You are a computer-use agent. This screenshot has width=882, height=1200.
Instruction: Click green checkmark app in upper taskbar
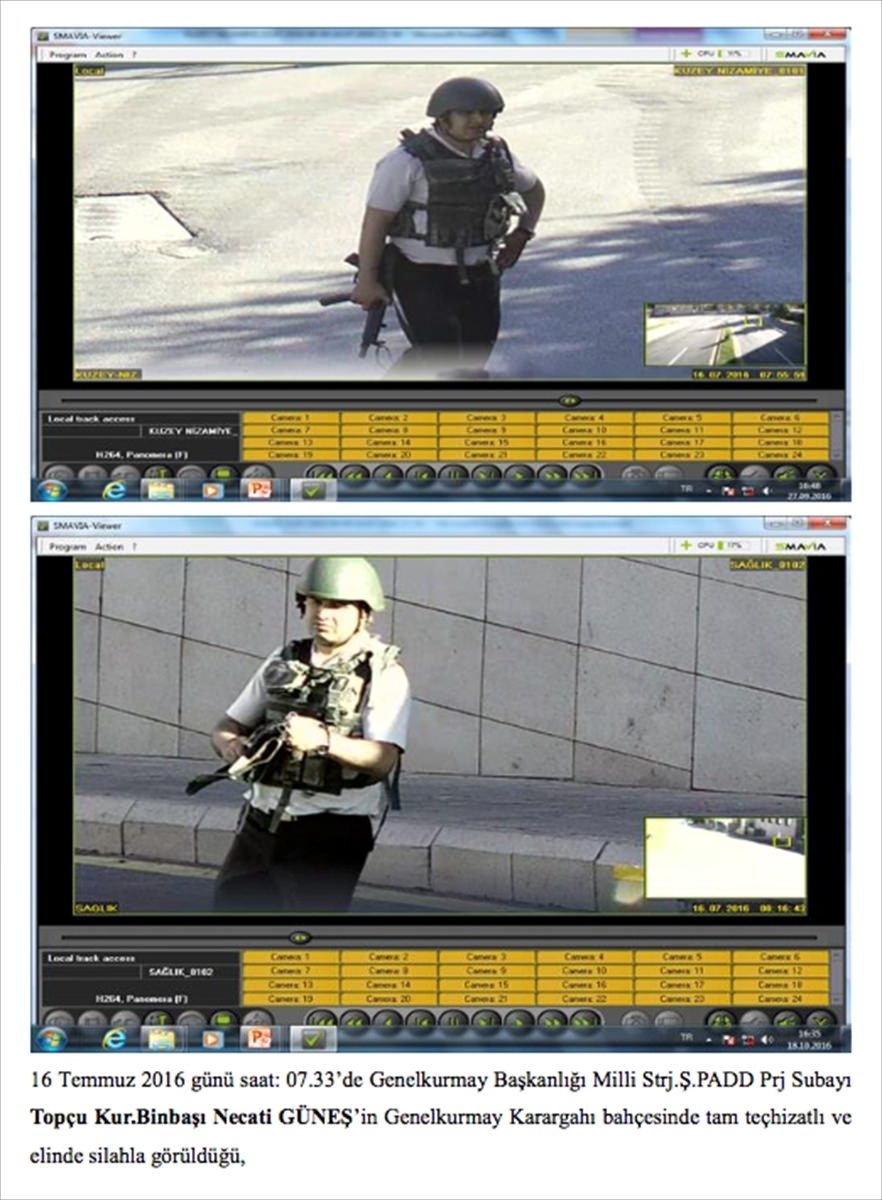point(313,490)
